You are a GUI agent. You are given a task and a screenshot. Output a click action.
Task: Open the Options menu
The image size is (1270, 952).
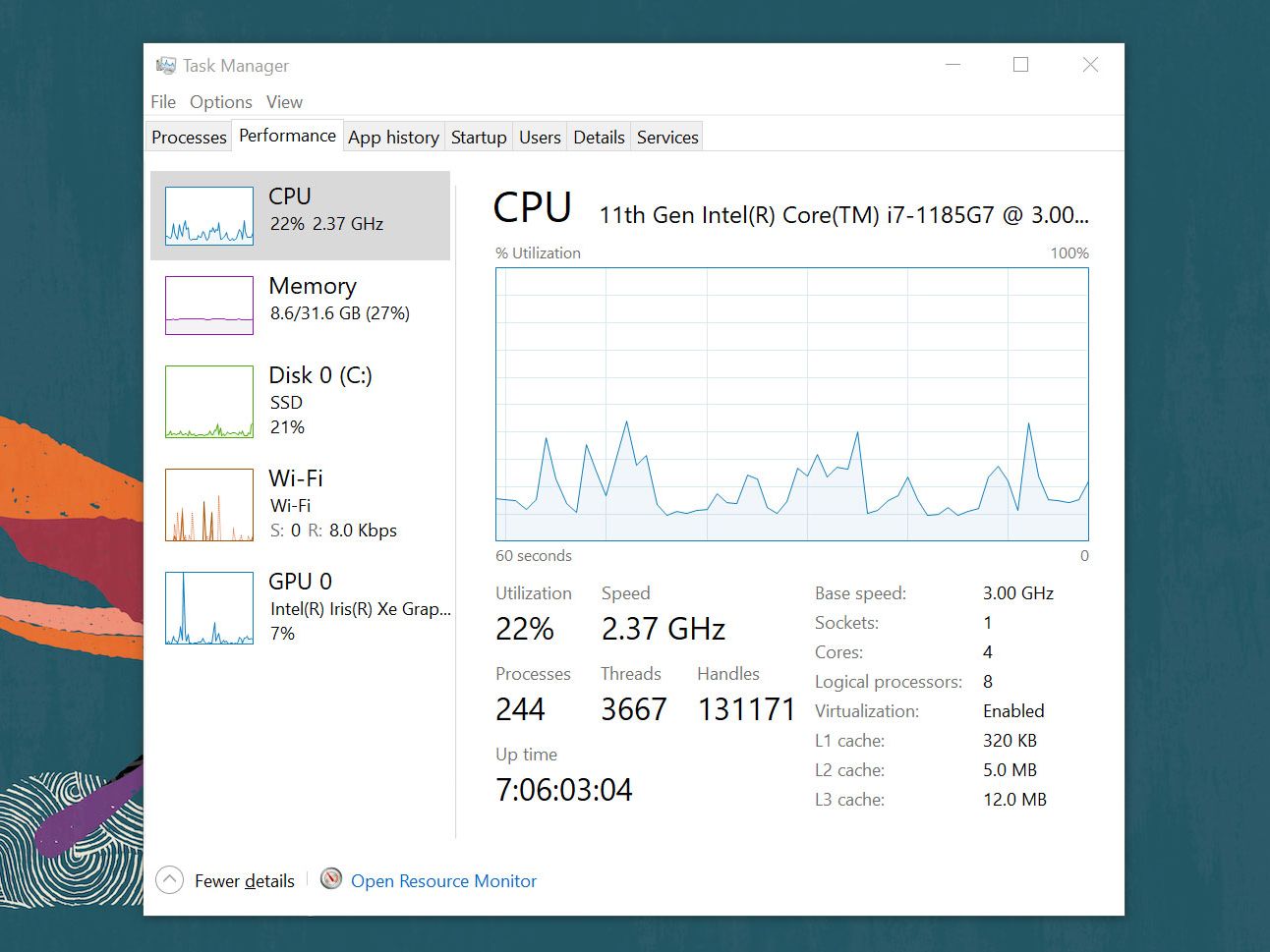click(221, 102)
